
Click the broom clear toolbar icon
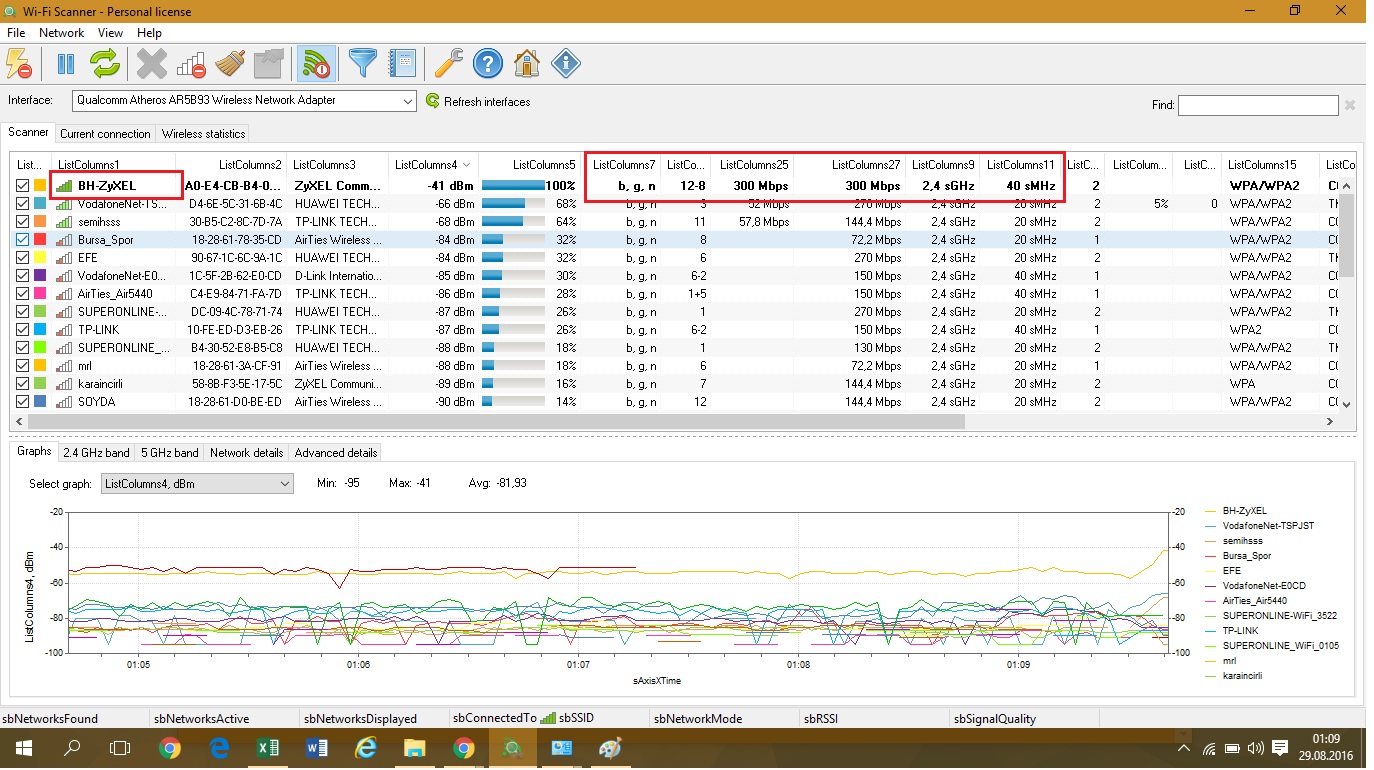pos(230,64)
